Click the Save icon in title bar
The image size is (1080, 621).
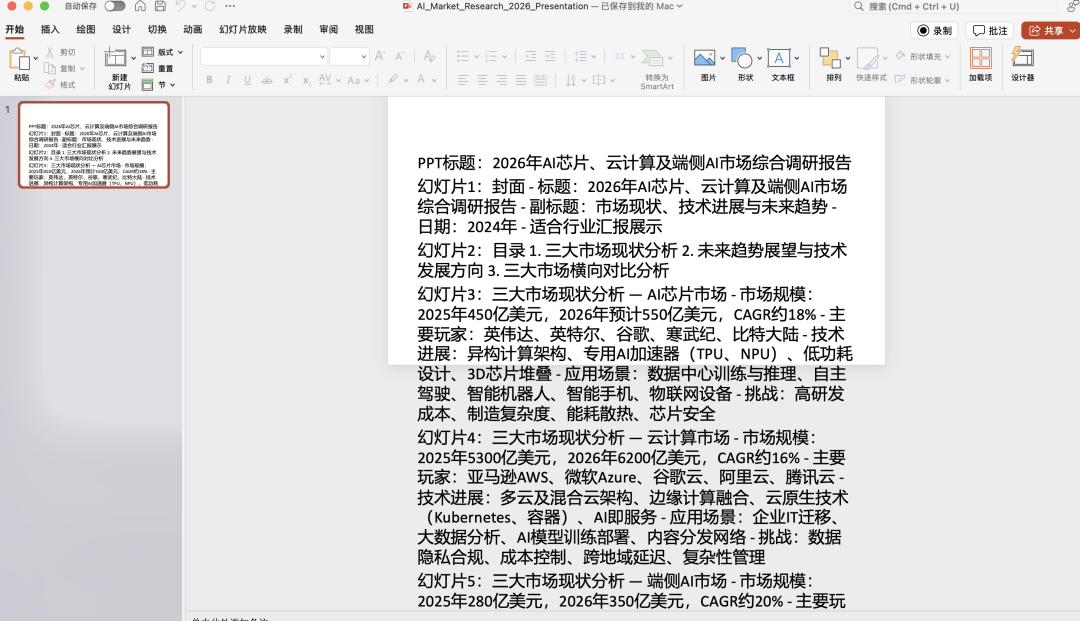[x=158, y=6]
